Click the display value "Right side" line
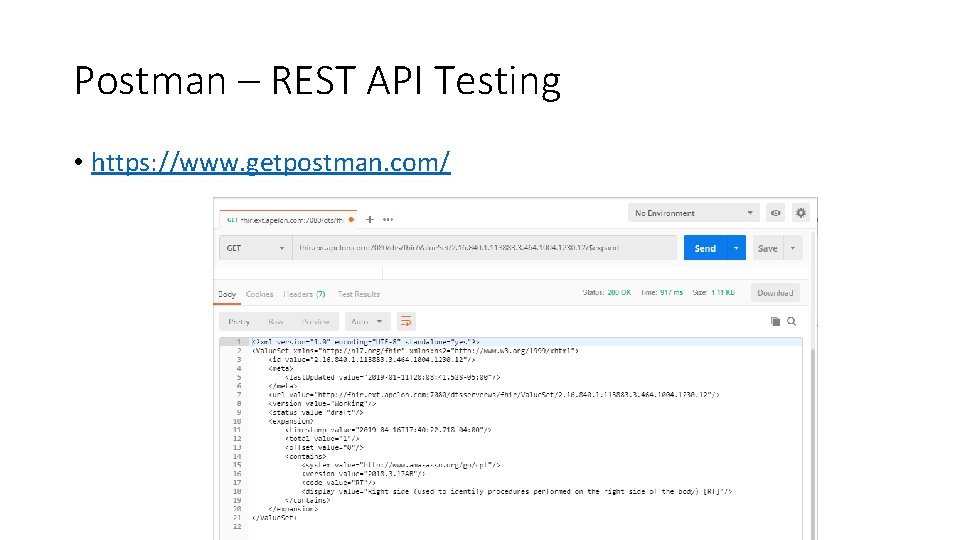This screenshot has width=960, height=540. click(517, 491)
